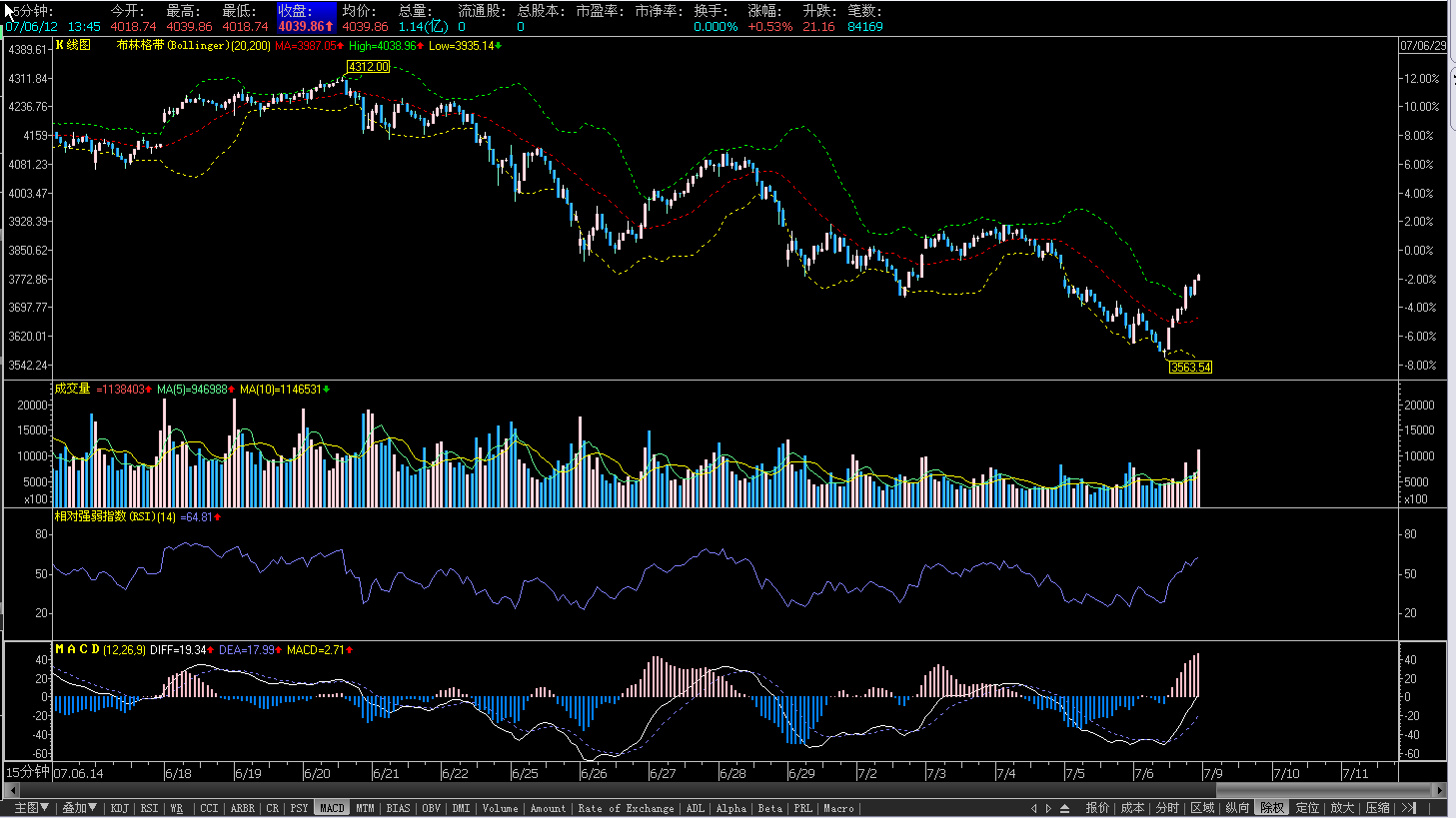Screen dimensions: 1456x818
Task: Click the 定位 locate button
Action: [1307, 808]
